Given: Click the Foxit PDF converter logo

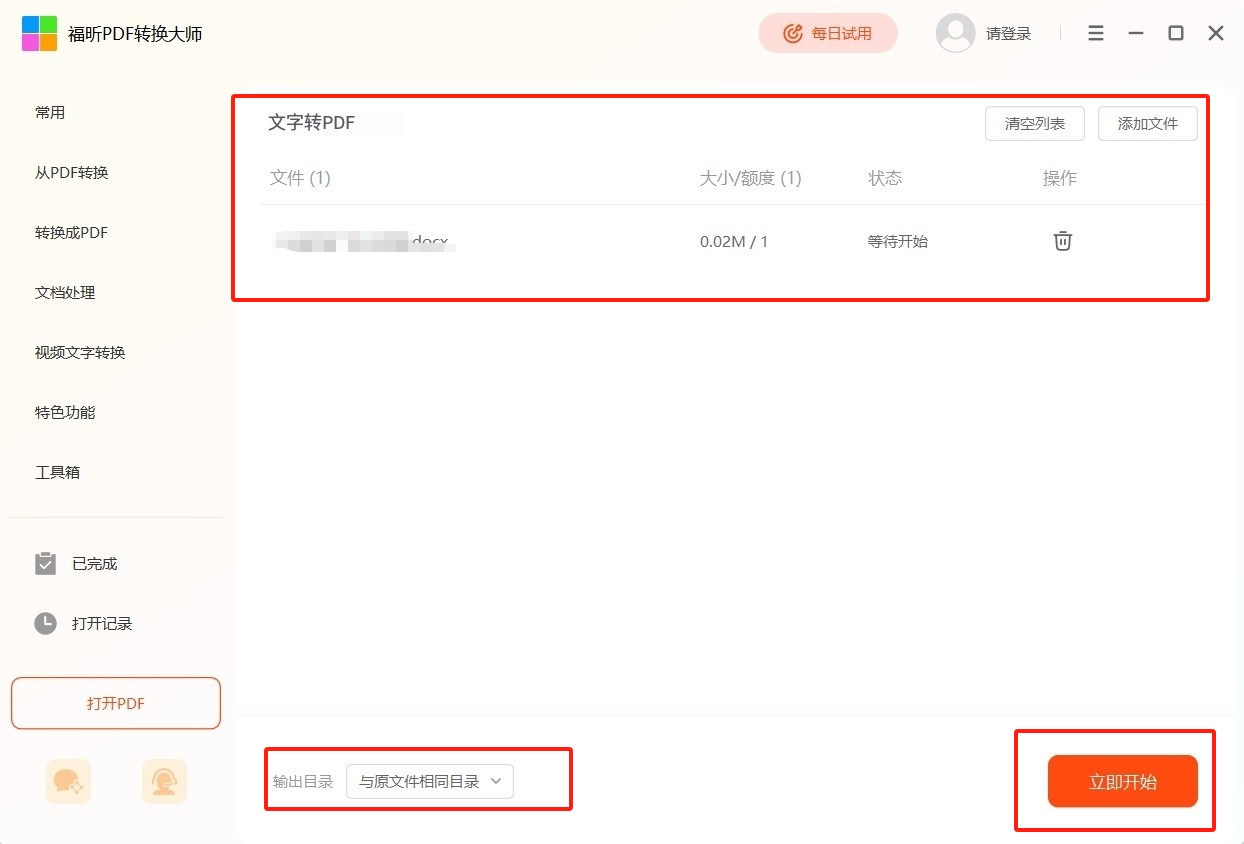Looking at the screenshot, I should (x=40, y=33).
